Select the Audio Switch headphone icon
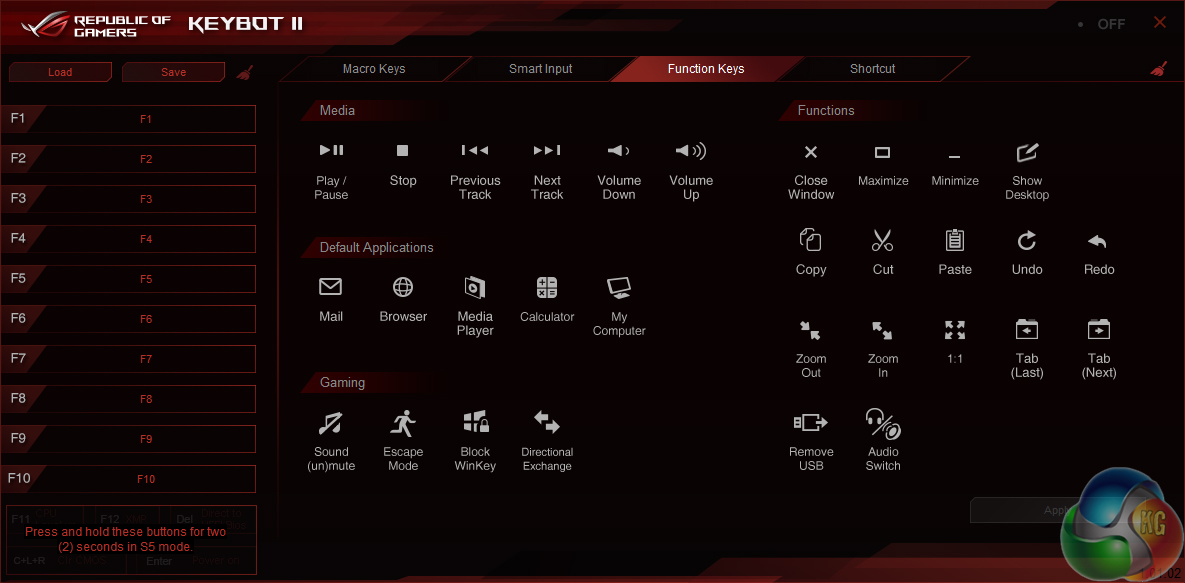The width and height of the screenshot is (1185, 583). (x=883, y=423)
